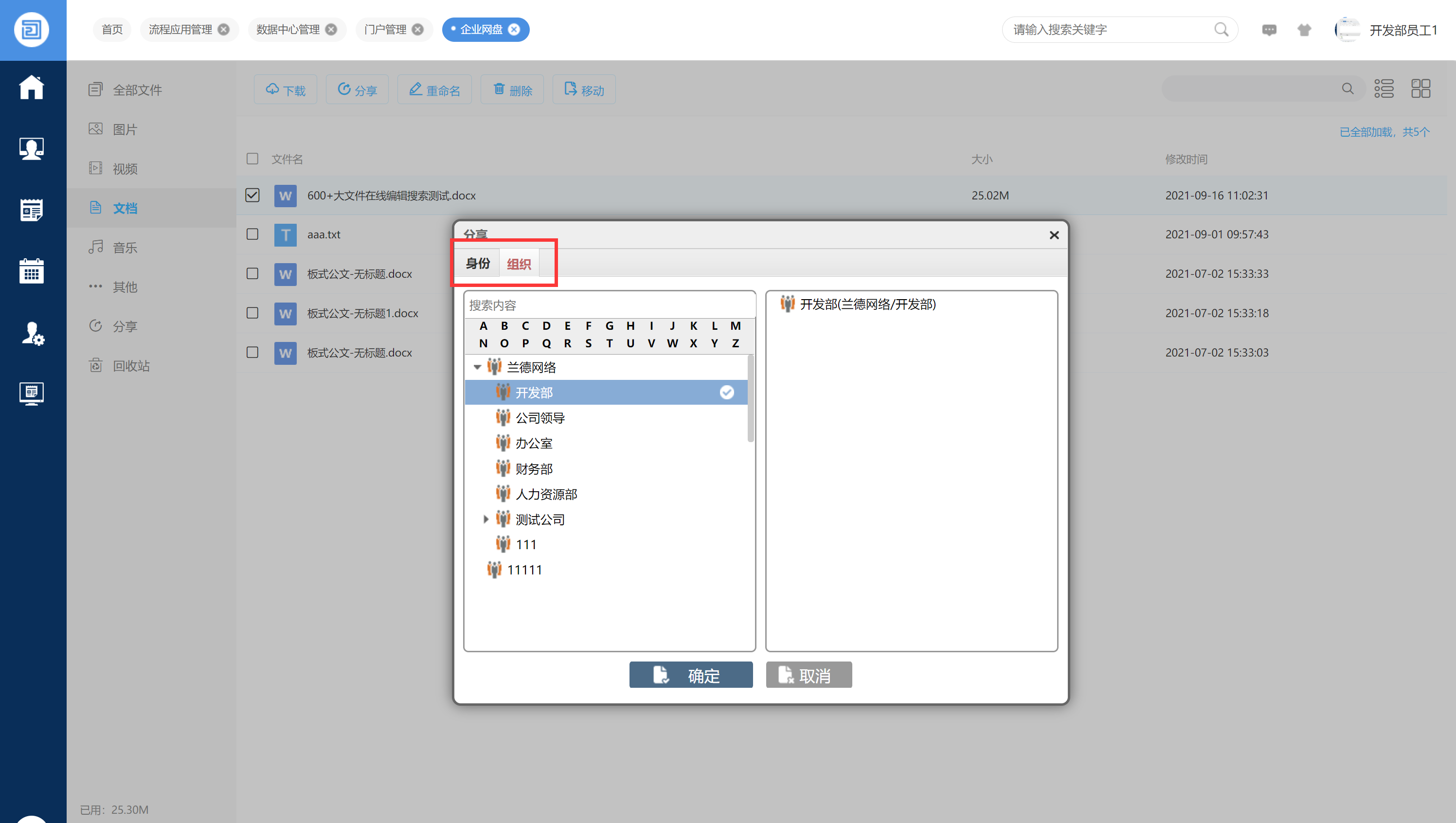Click the 确定 confirm button
1456x823 pixels.
tap(691, 675)
